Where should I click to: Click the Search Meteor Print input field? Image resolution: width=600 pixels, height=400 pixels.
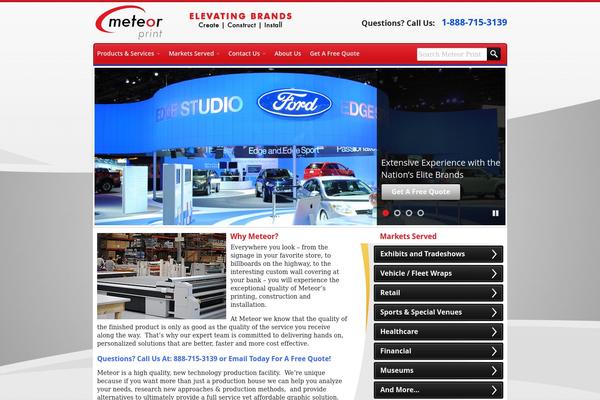pyautogui.click(x=452, y=54)
